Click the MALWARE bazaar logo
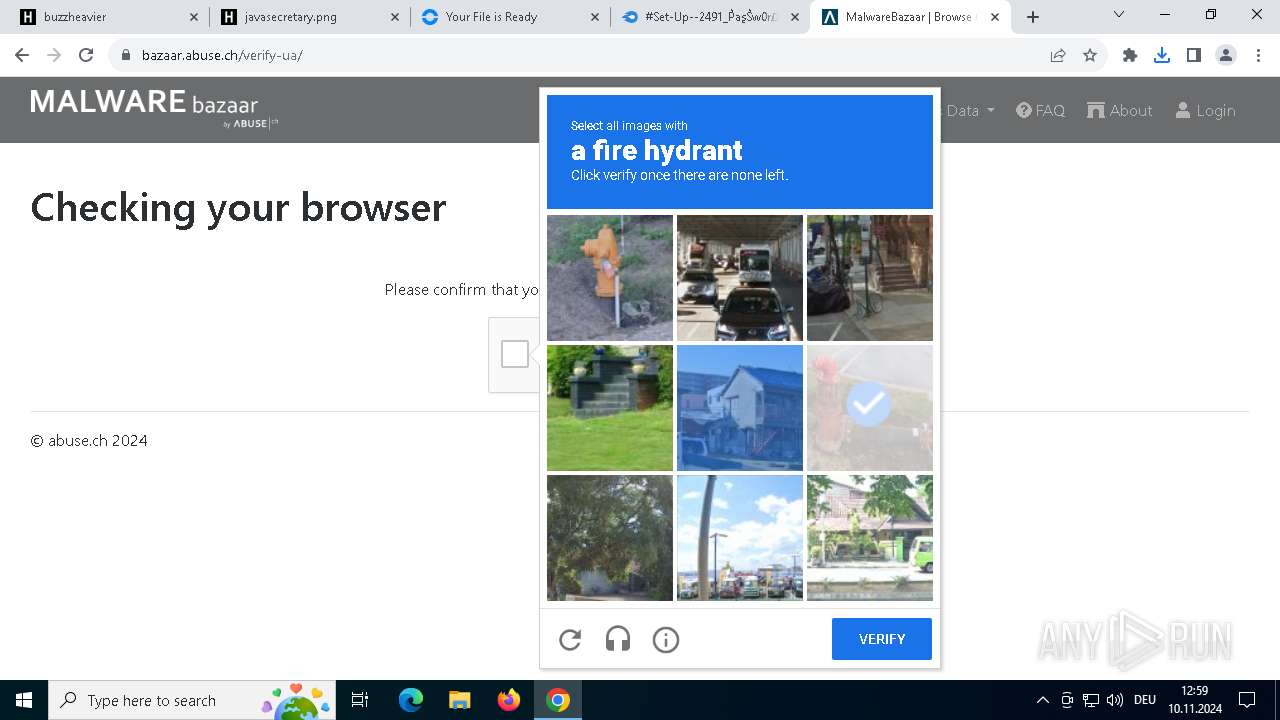This screenshot has width=1280, height=720. coord(154,108)
